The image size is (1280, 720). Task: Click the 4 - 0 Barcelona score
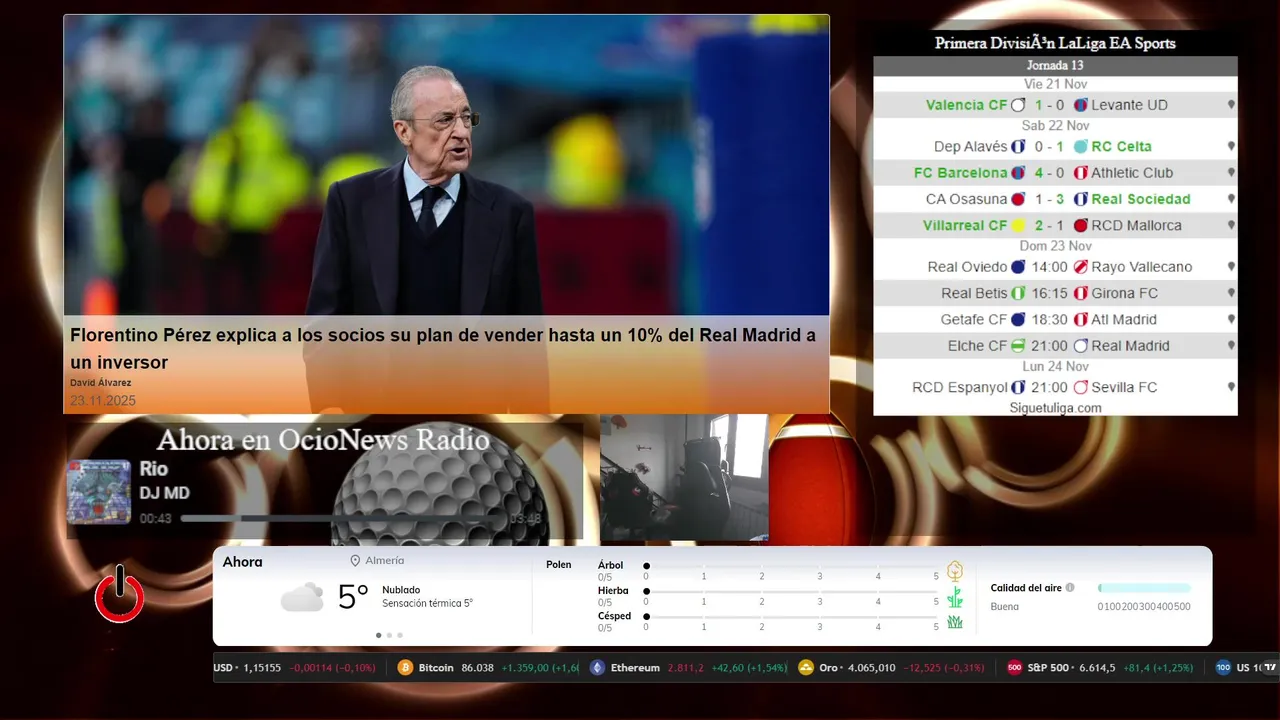pyautogui.click(x=1049, y=173)
